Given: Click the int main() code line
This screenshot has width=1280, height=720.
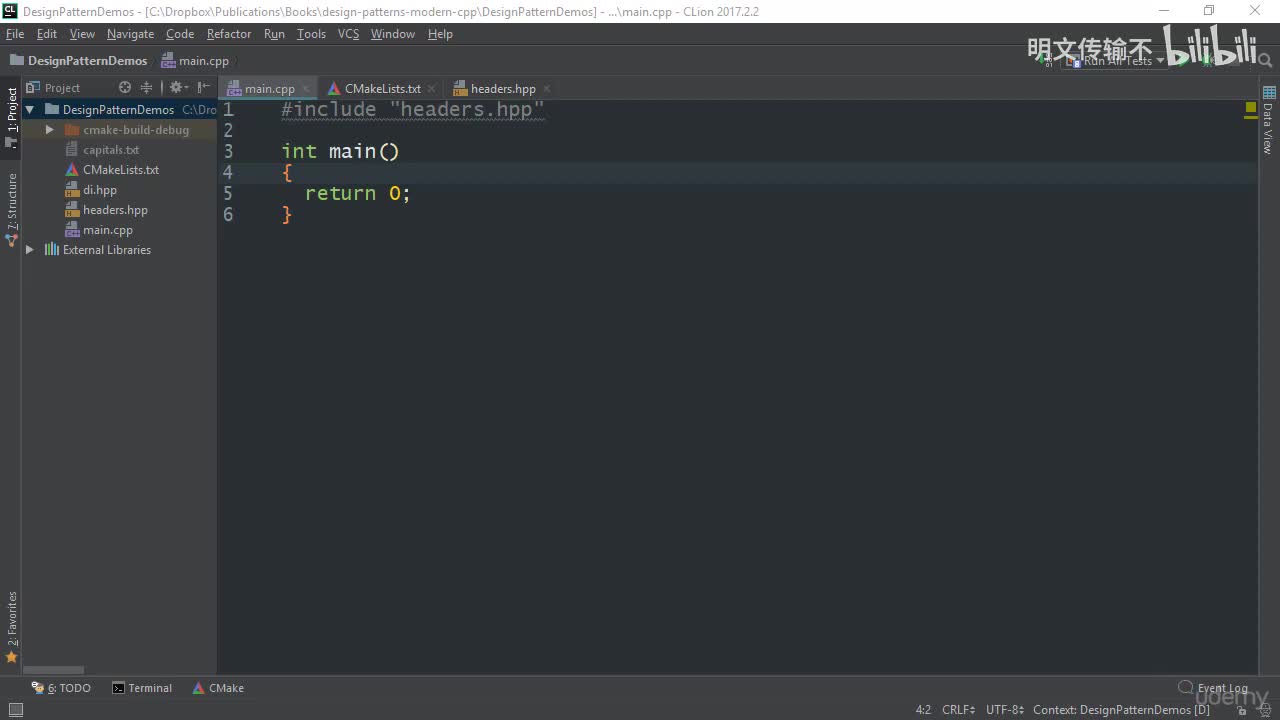Looking at the screenshot, I should click(x=340, y=151).
